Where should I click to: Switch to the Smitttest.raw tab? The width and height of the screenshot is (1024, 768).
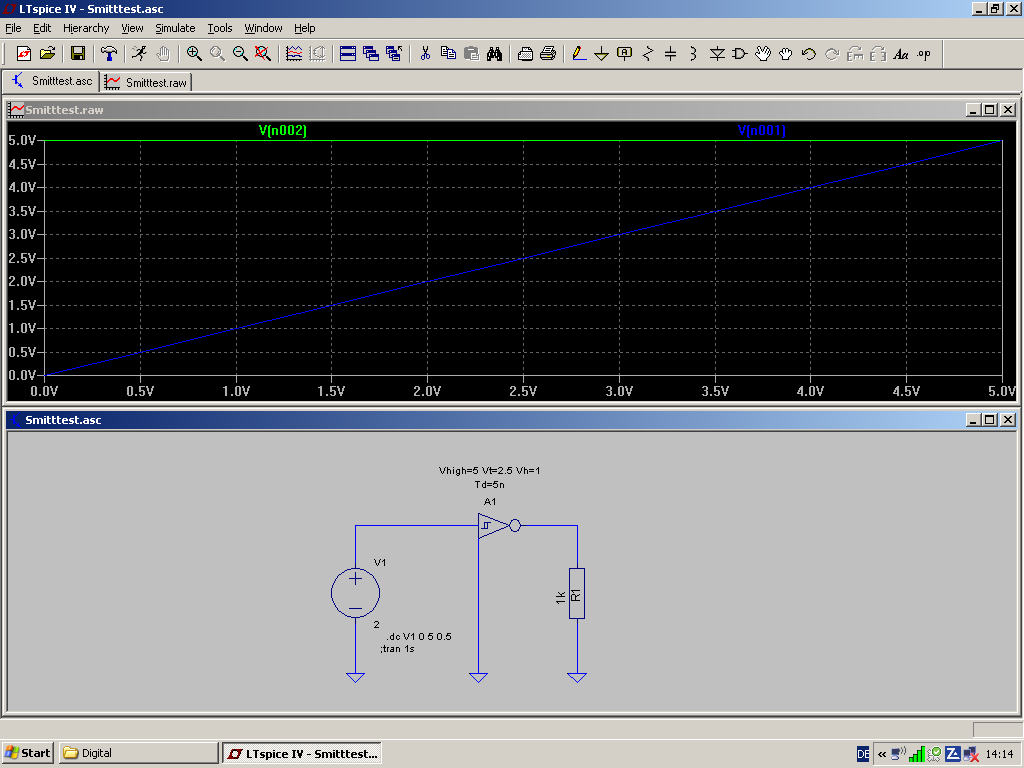tap(147, 82)
